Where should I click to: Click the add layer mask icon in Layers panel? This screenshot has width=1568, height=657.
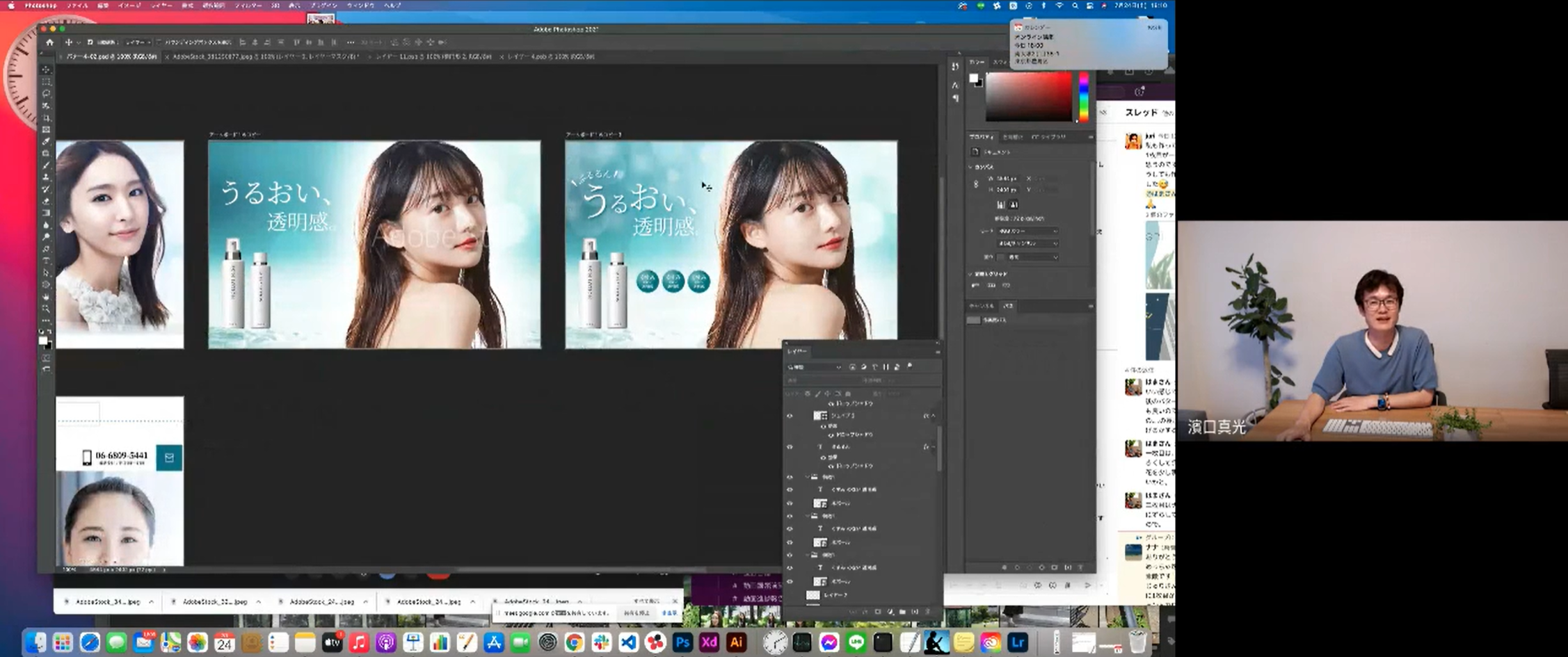(877, 612)
